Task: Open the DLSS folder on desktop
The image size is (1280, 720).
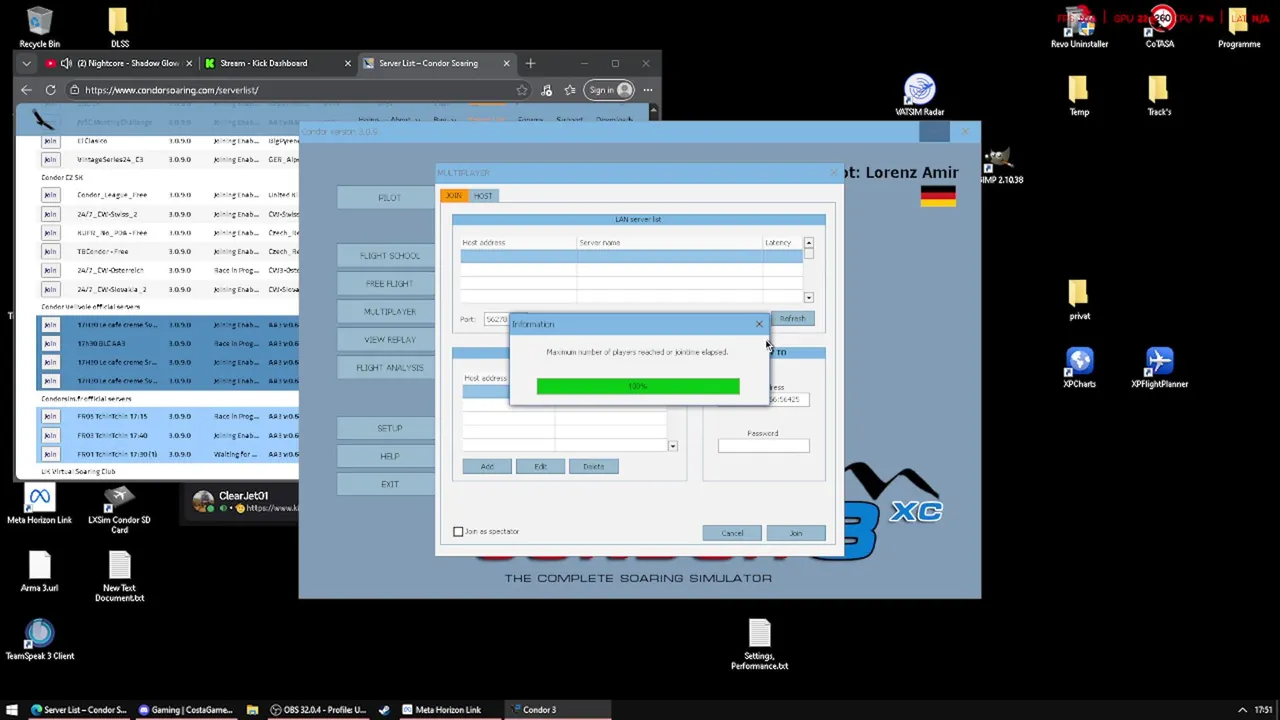Action: click(119, 28)
